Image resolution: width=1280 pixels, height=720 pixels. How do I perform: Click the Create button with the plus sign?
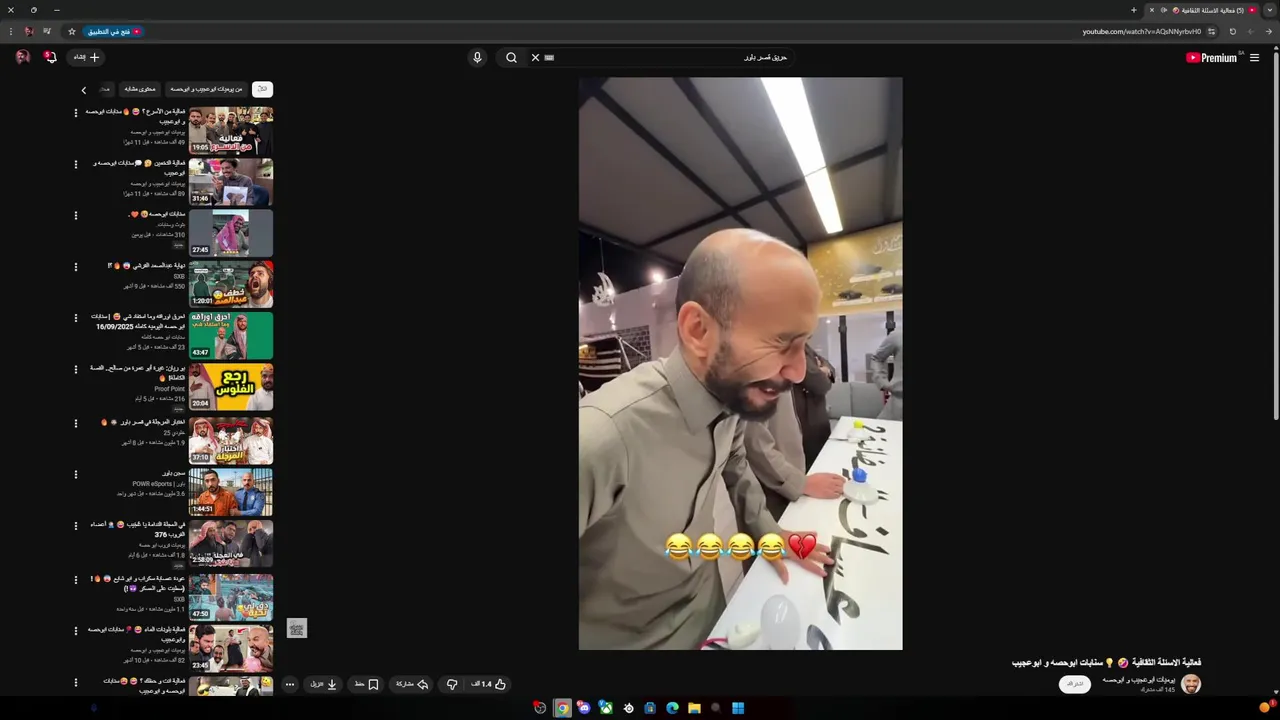click(85, 58)
